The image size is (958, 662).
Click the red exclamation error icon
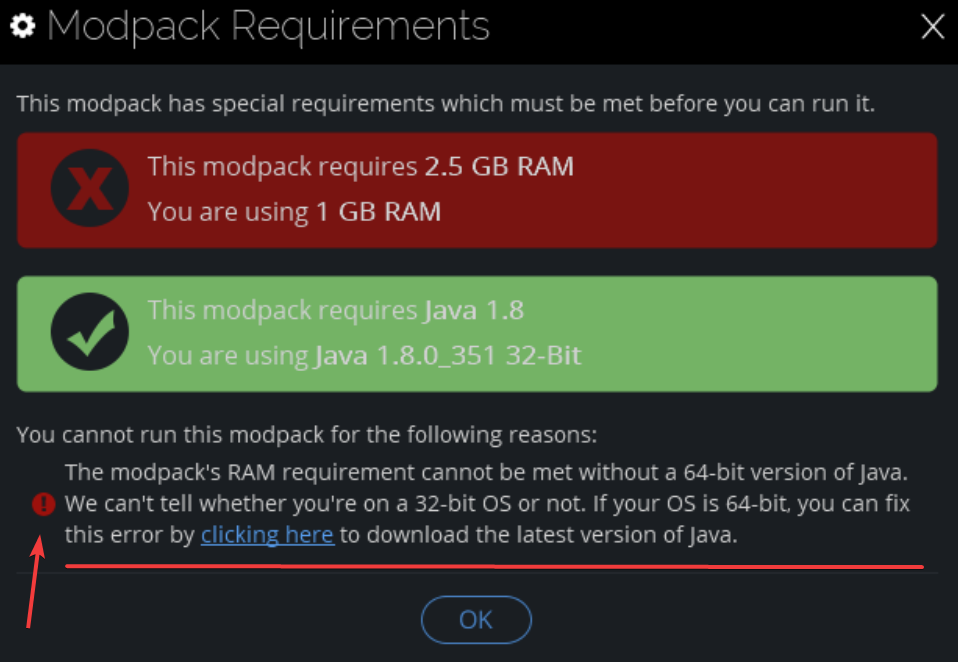(x=42, y=503)
